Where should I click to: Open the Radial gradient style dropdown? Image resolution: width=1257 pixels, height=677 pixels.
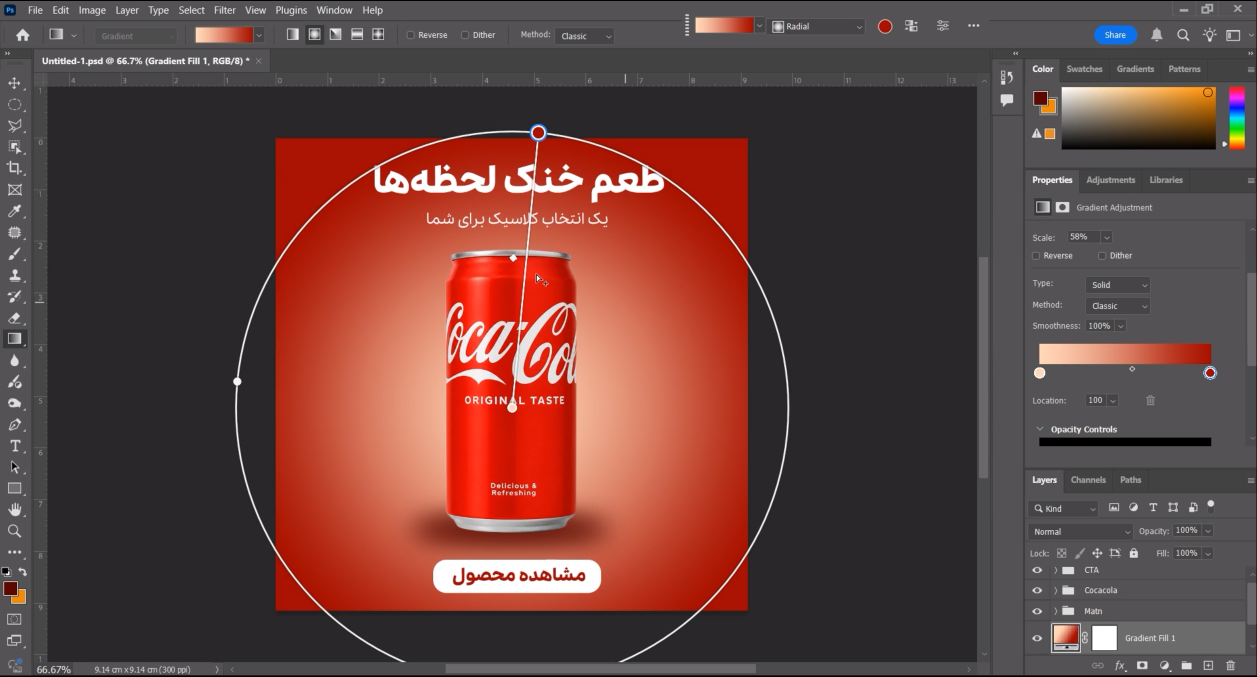coord(818,27)
